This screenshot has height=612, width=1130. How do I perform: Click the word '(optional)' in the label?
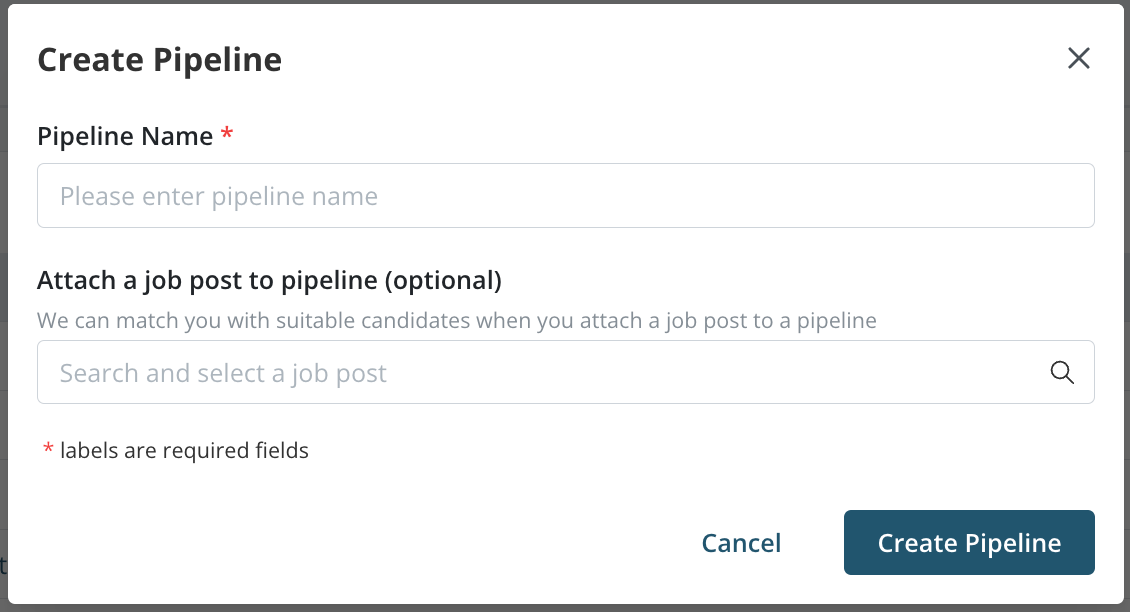click(443, 280)
